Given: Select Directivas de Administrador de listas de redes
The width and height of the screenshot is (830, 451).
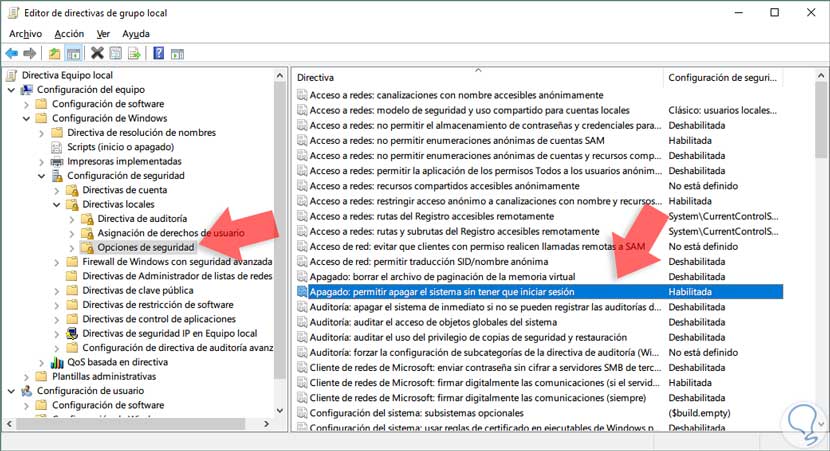Looking at the screenshot, I should [x=177, y=276].
